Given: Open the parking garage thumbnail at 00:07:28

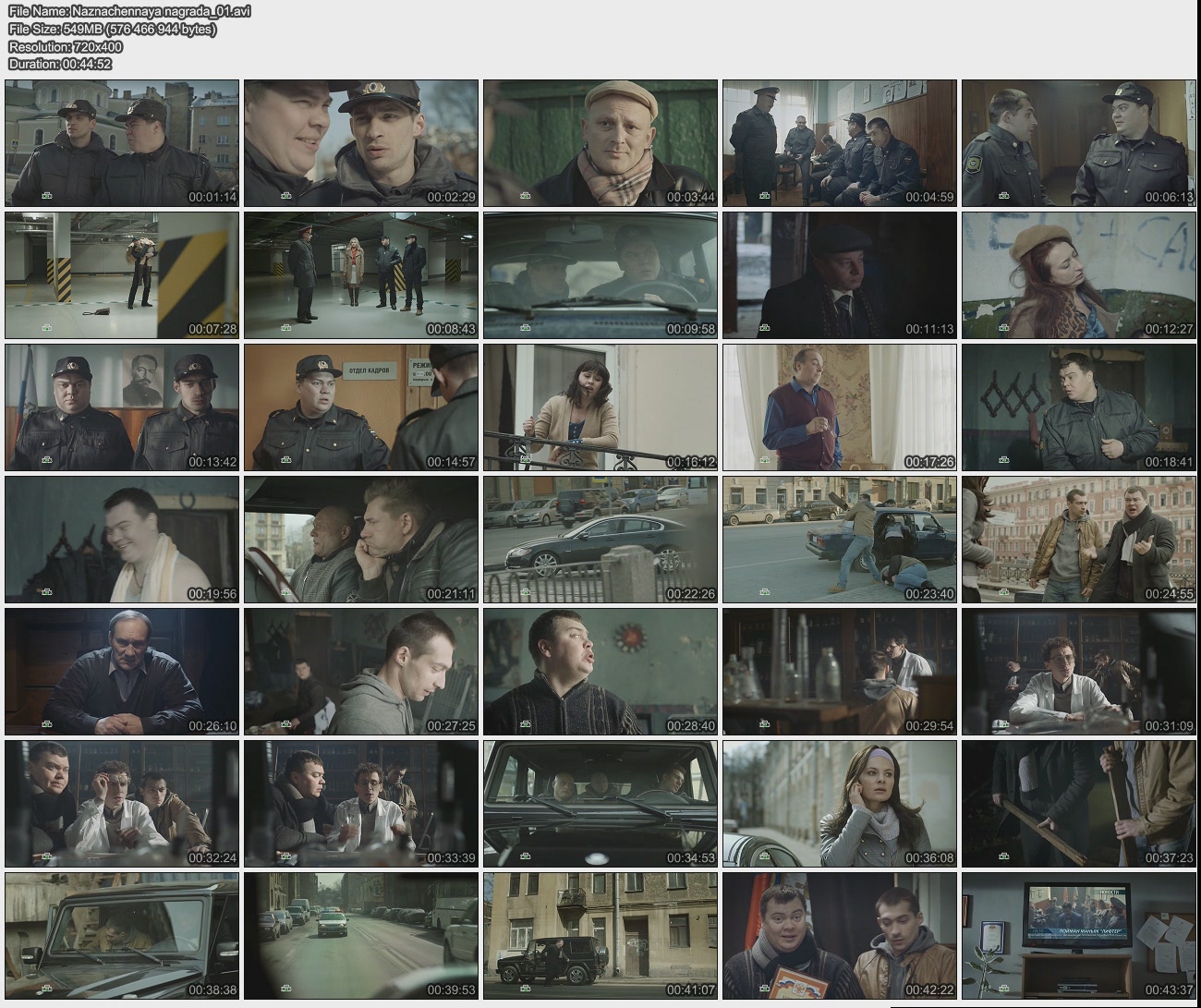Looking at the screenshot, I should 122,275.
